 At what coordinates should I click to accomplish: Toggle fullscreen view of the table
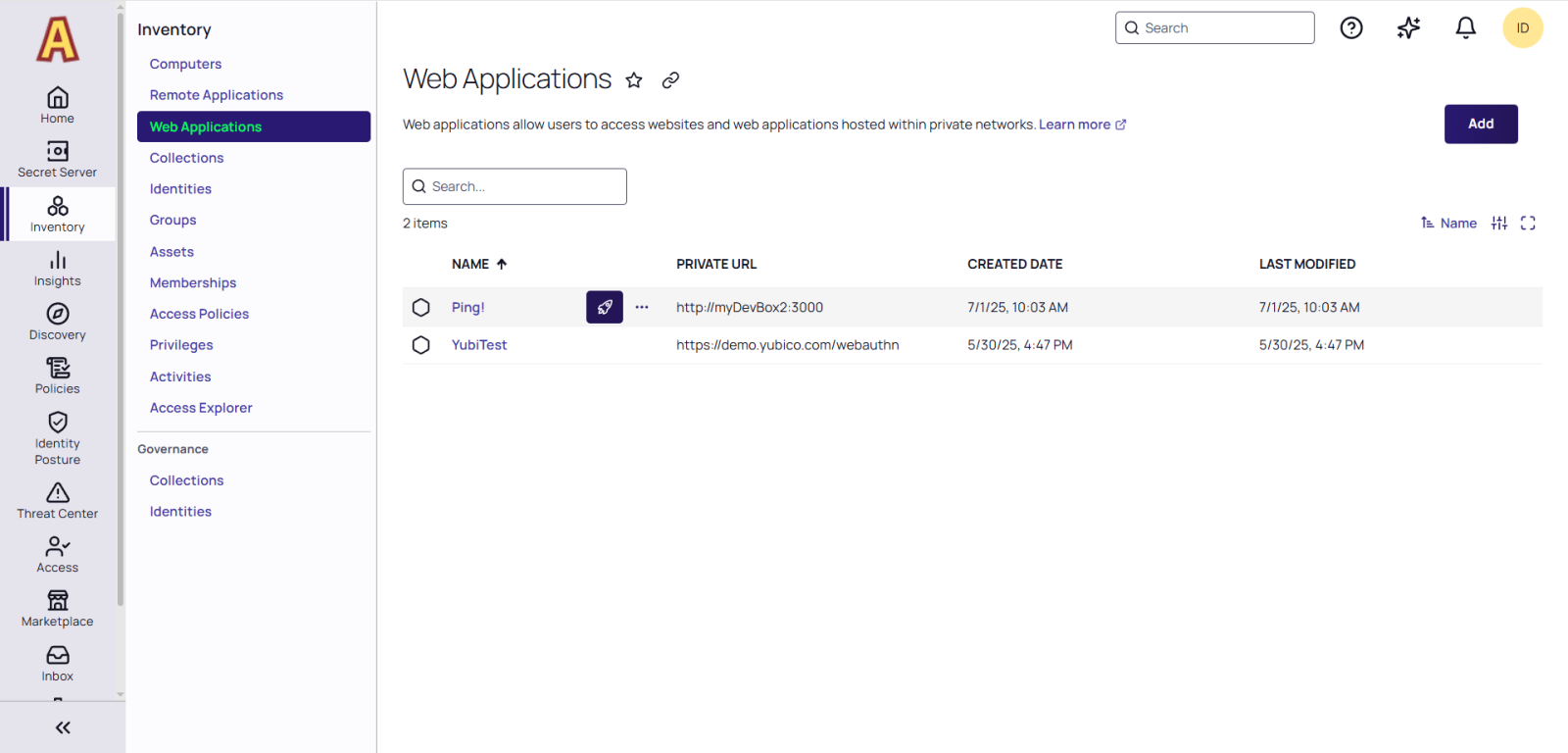(1528, 224)
